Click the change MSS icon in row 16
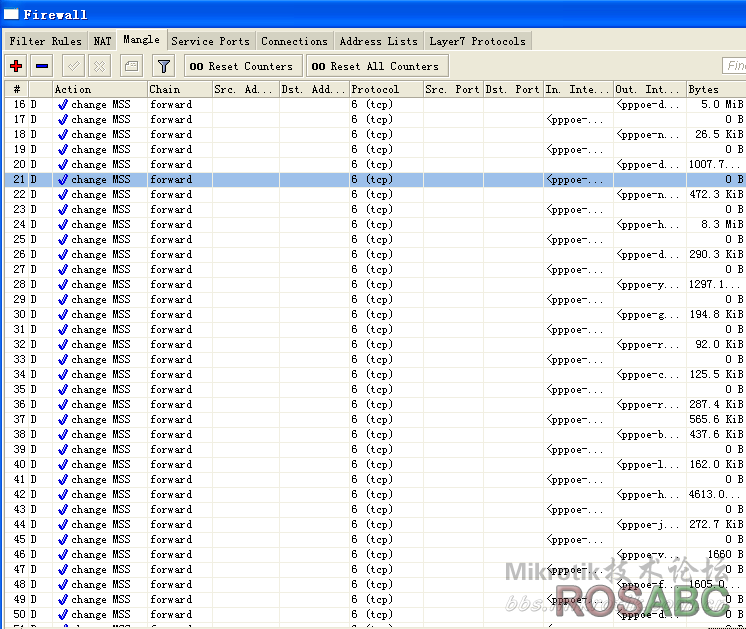The width and height of the screenshot is (746, 629). pos(62,105)
